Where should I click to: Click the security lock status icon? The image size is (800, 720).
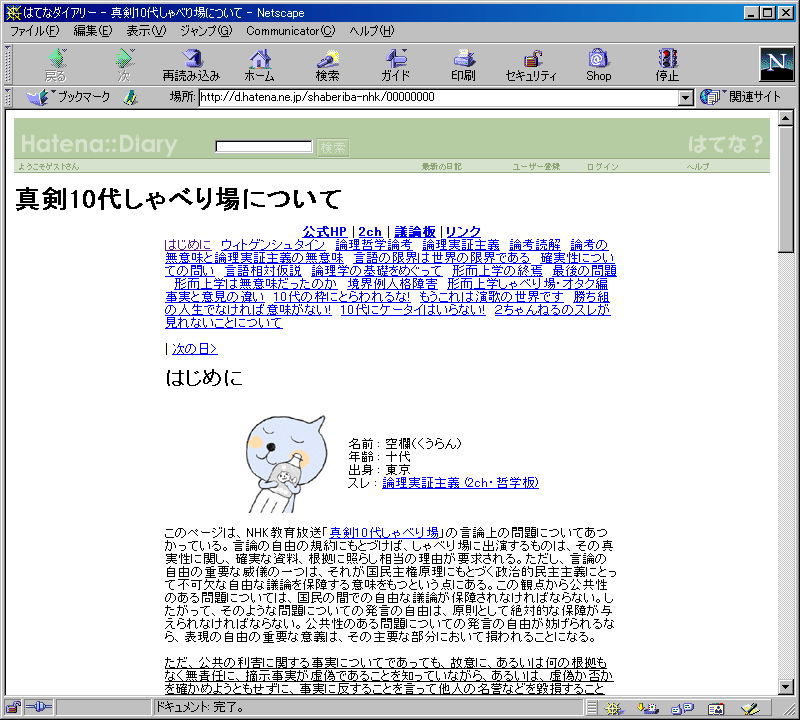13,708
